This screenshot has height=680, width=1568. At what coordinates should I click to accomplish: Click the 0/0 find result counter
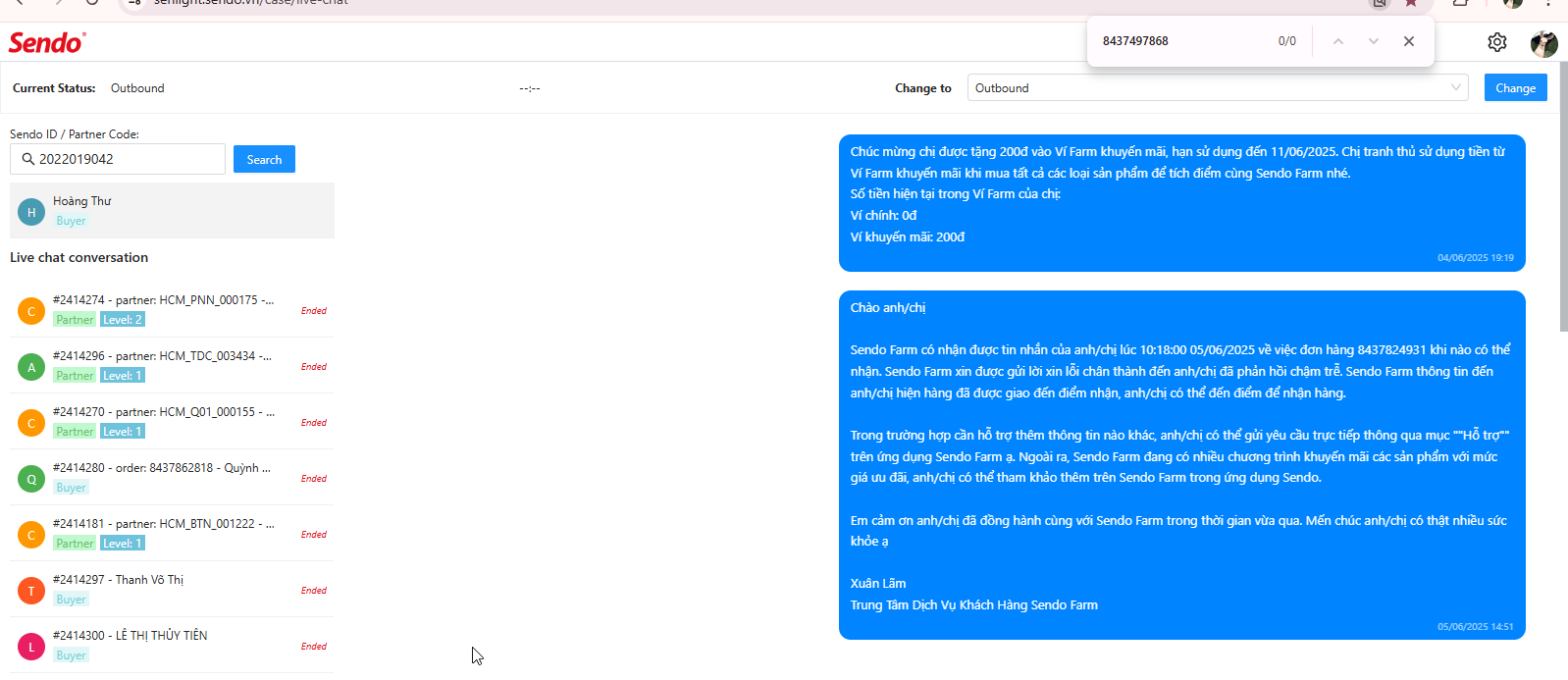pyautogui.click(x=1286, y=41)
